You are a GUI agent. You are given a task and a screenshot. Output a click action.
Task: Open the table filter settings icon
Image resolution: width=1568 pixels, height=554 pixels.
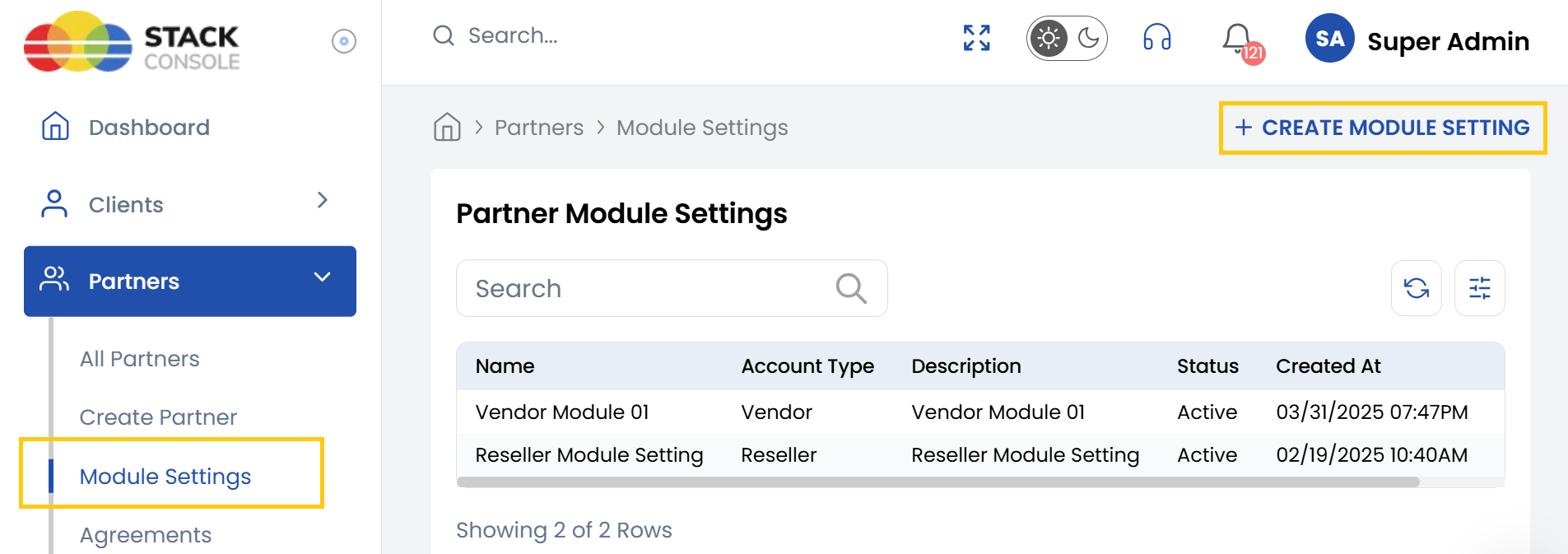(x=1479, y=288)
